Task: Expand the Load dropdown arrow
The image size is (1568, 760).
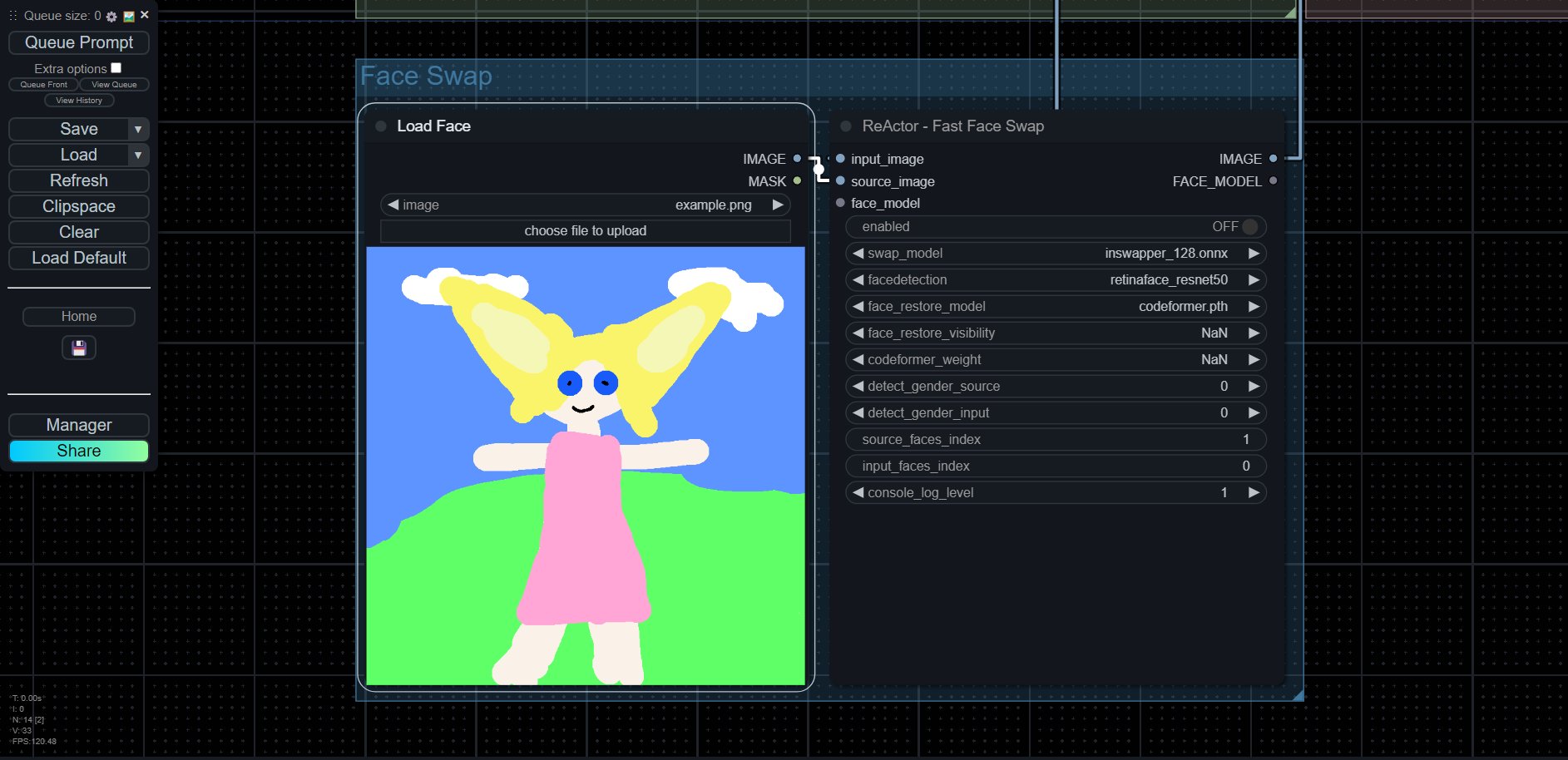Action: click(x=138, y=155)
